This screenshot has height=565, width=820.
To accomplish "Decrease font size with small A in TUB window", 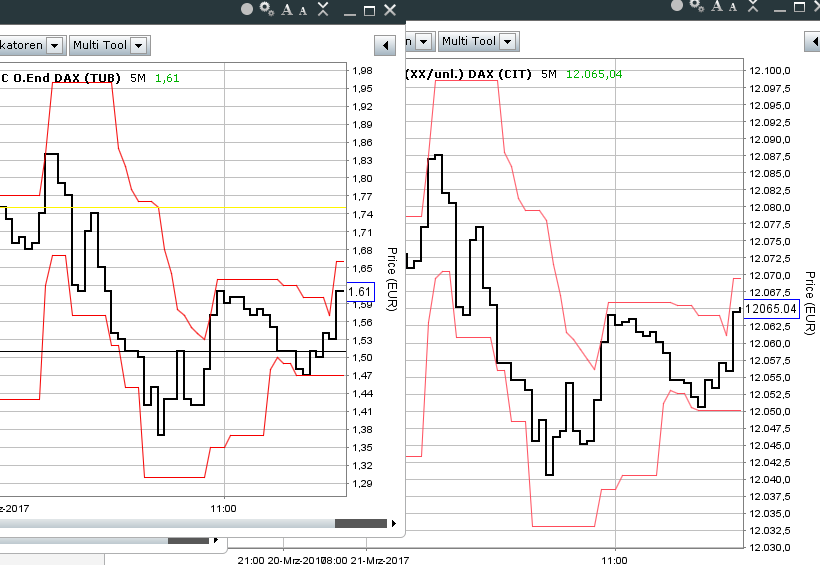I will pyautogui.click(x=303, y=10).
